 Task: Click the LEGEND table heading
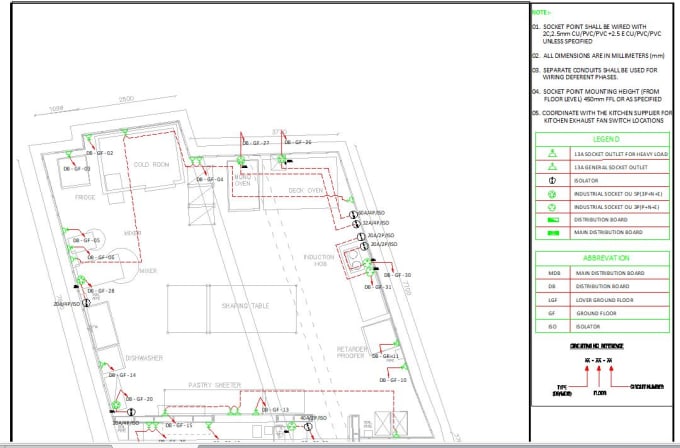(x=606, y=139)
